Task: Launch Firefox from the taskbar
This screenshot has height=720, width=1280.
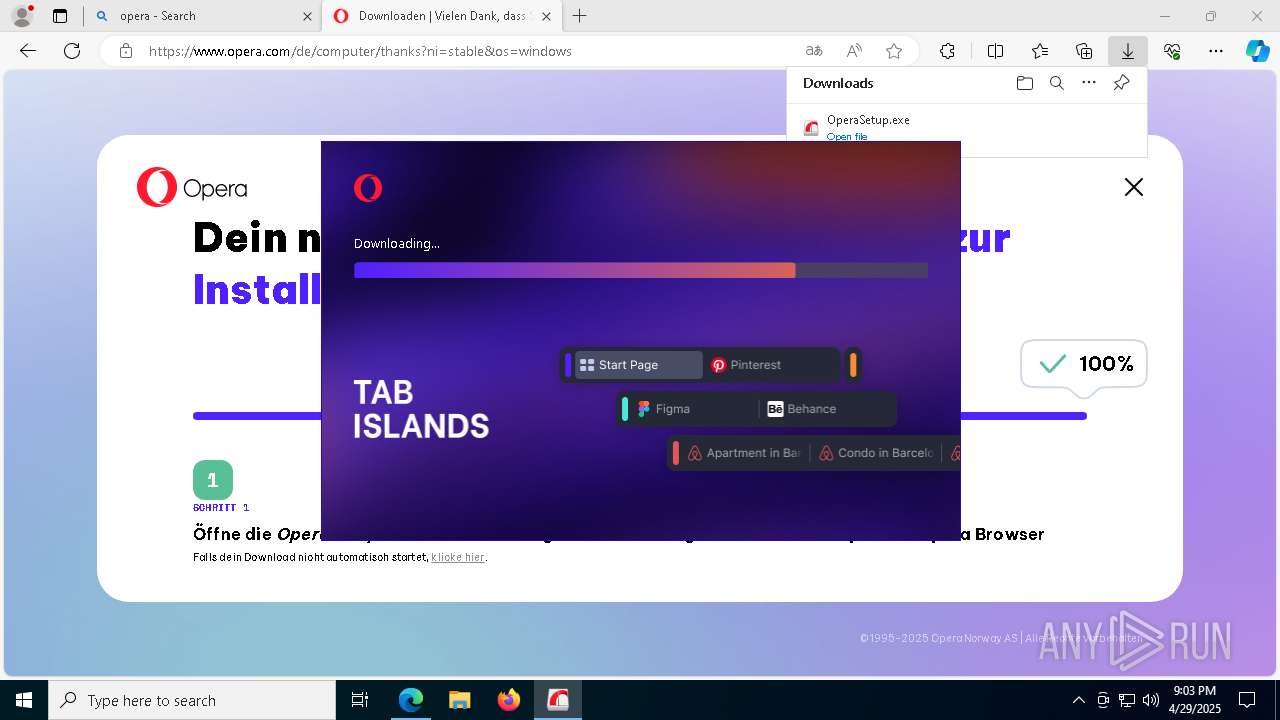Action: [x=508, y=700]
